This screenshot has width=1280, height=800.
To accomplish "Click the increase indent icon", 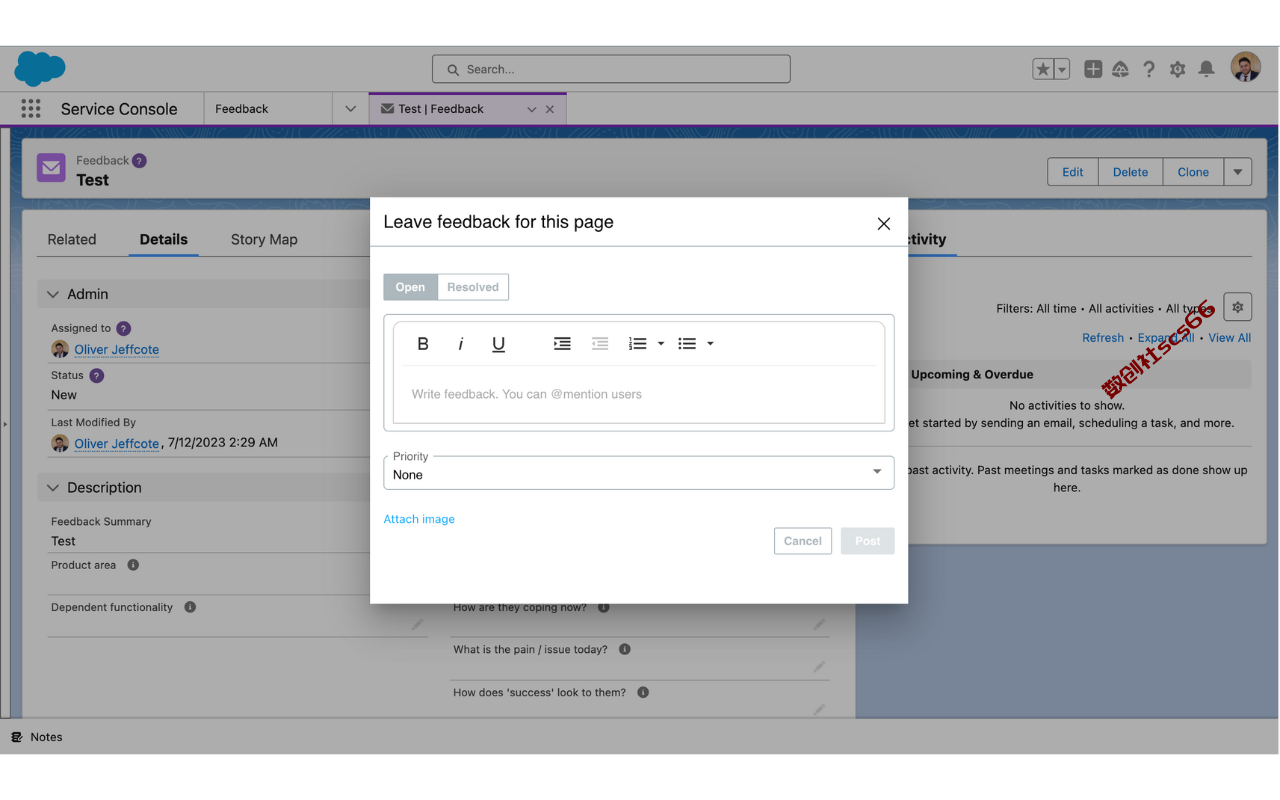I will pos(562,343).
